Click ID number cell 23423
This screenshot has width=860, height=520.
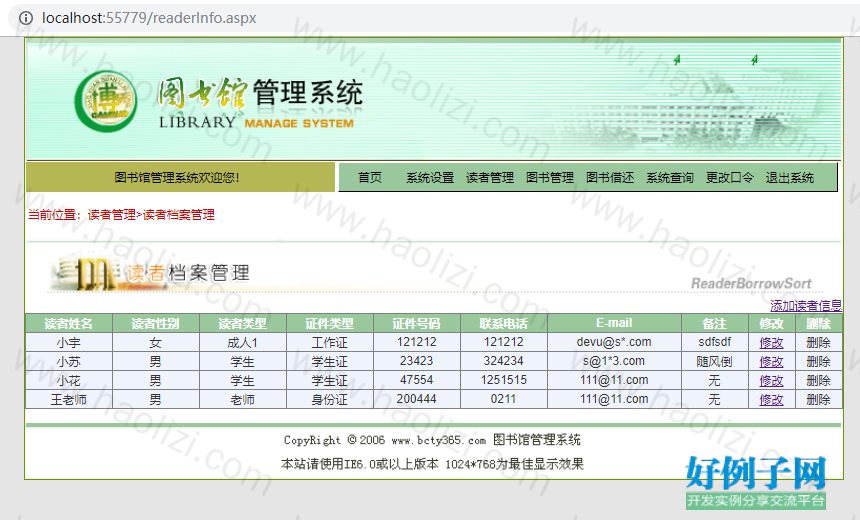point(416,361)
